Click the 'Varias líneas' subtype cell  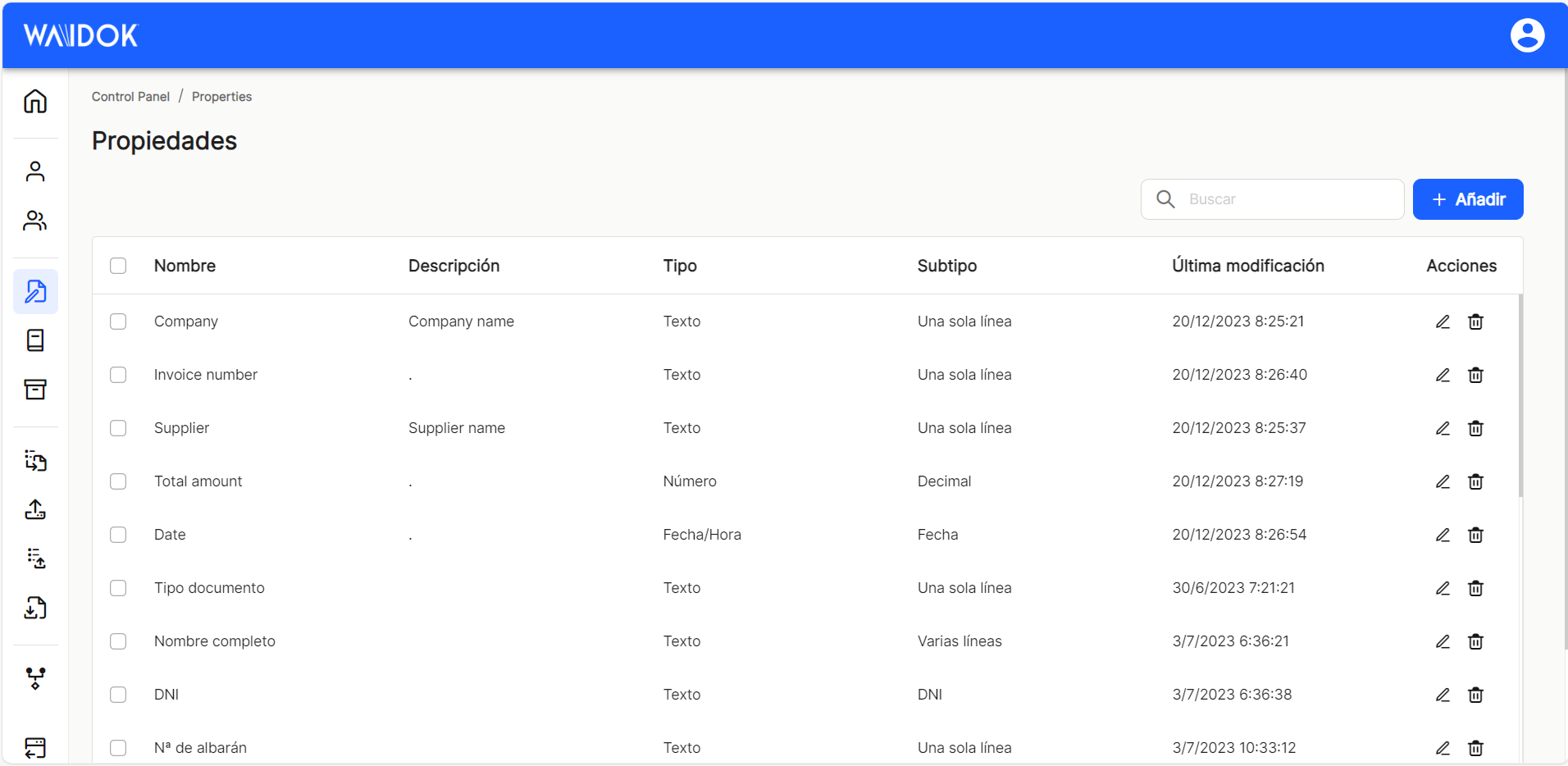click(959, 641)
